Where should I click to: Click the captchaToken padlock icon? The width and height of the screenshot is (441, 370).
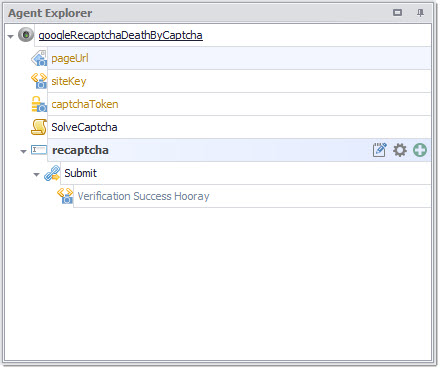tap(39, 104)
